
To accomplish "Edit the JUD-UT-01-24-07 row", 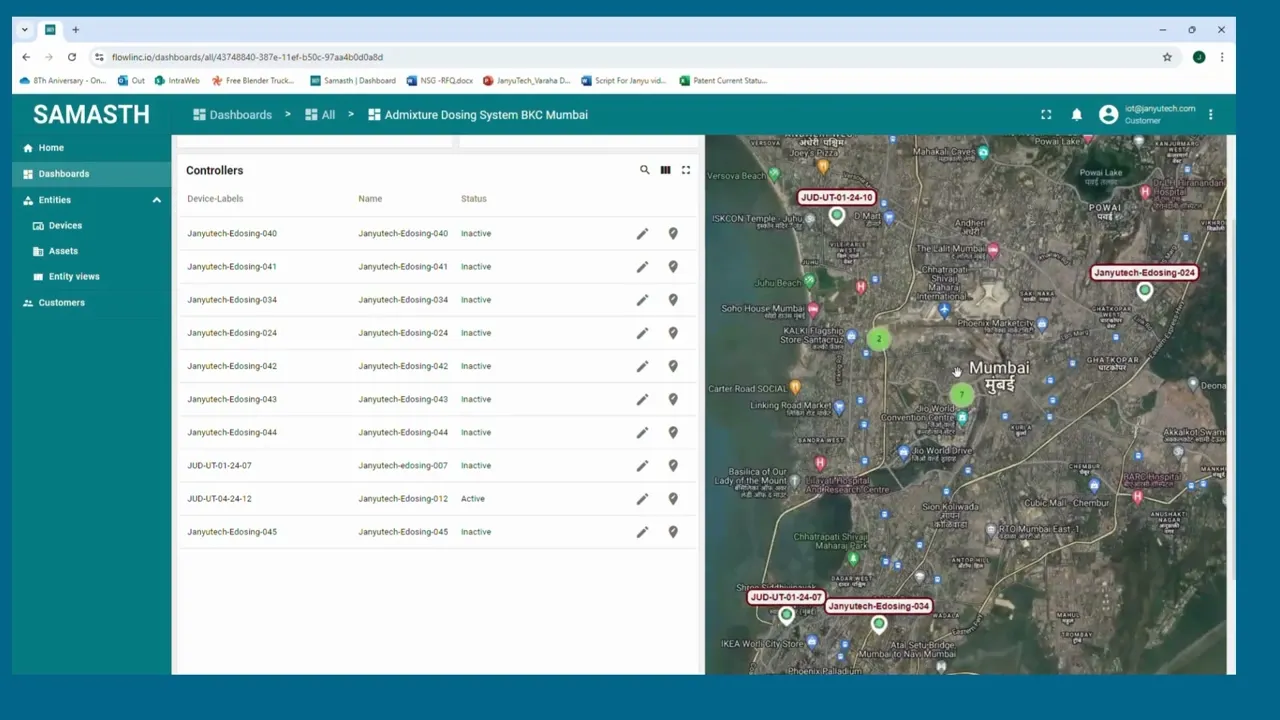I will (642, 466).
